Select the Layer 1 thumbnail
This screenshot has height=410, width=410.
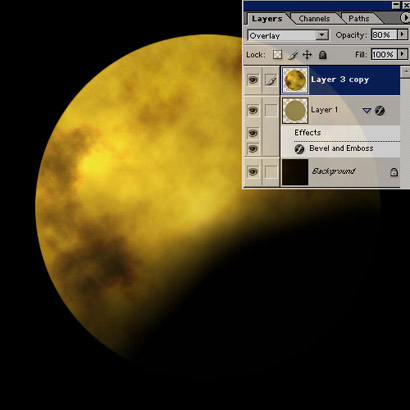pyautogui.click(x=295, y=110)
